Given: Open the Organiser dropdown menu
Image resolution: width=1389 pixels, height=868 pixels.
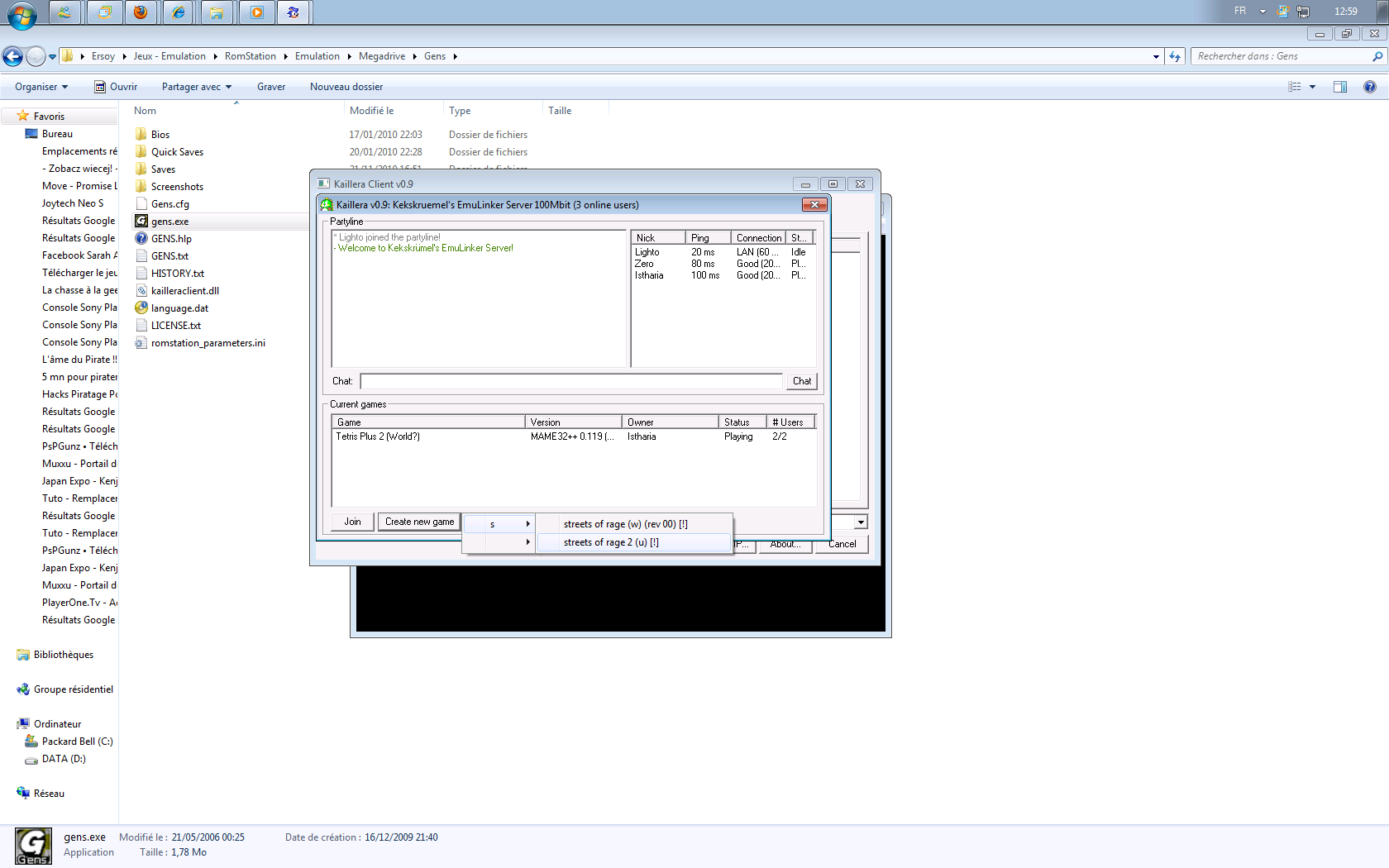Looking at the screenshot, I should click(41, 87).
